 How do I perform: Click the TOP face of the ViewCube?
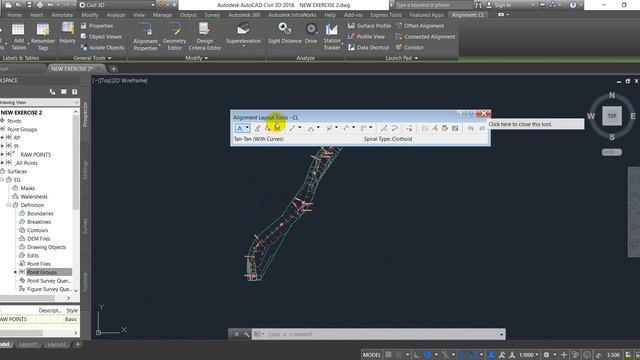point(612,116)
